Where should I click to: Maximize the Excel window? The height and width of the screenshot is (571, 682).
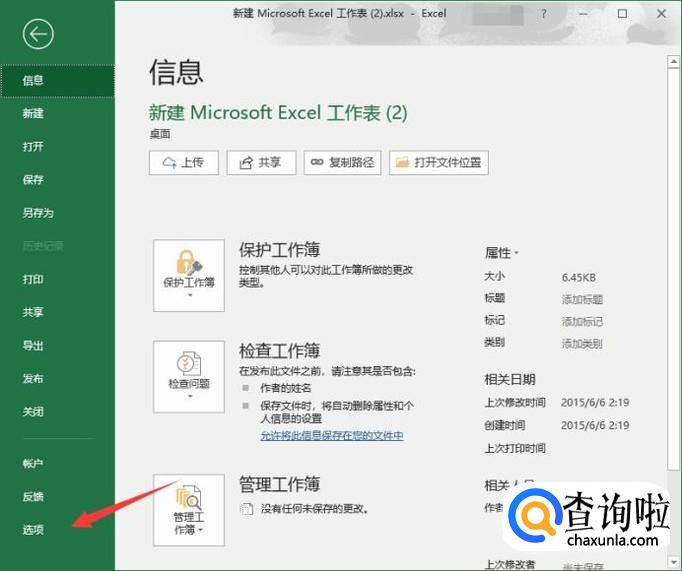coord(622,14)
